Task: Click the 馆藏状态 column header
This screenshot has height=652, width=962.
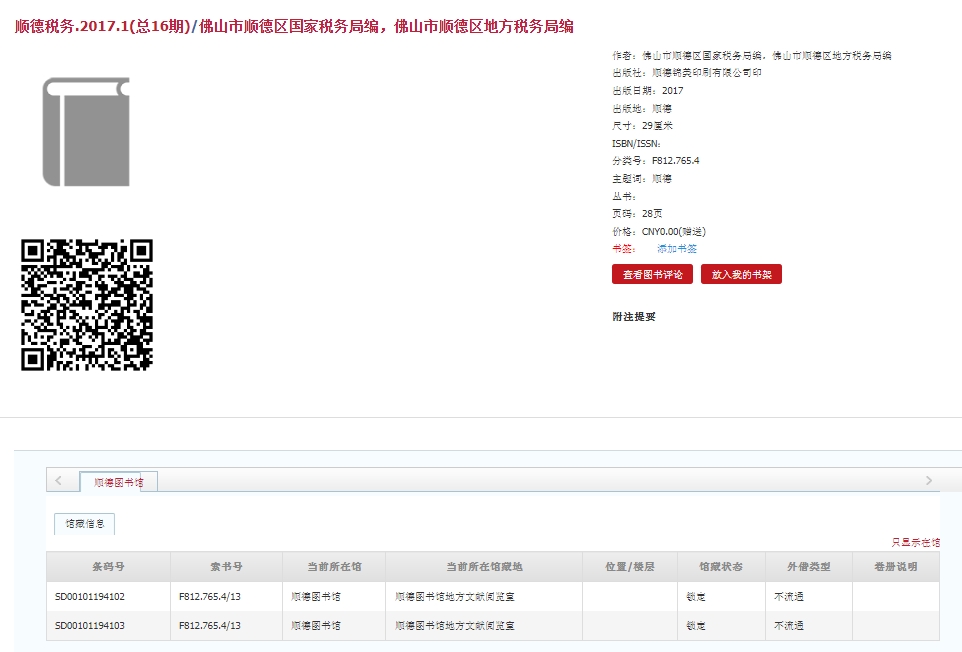Action: click(722, 567)
